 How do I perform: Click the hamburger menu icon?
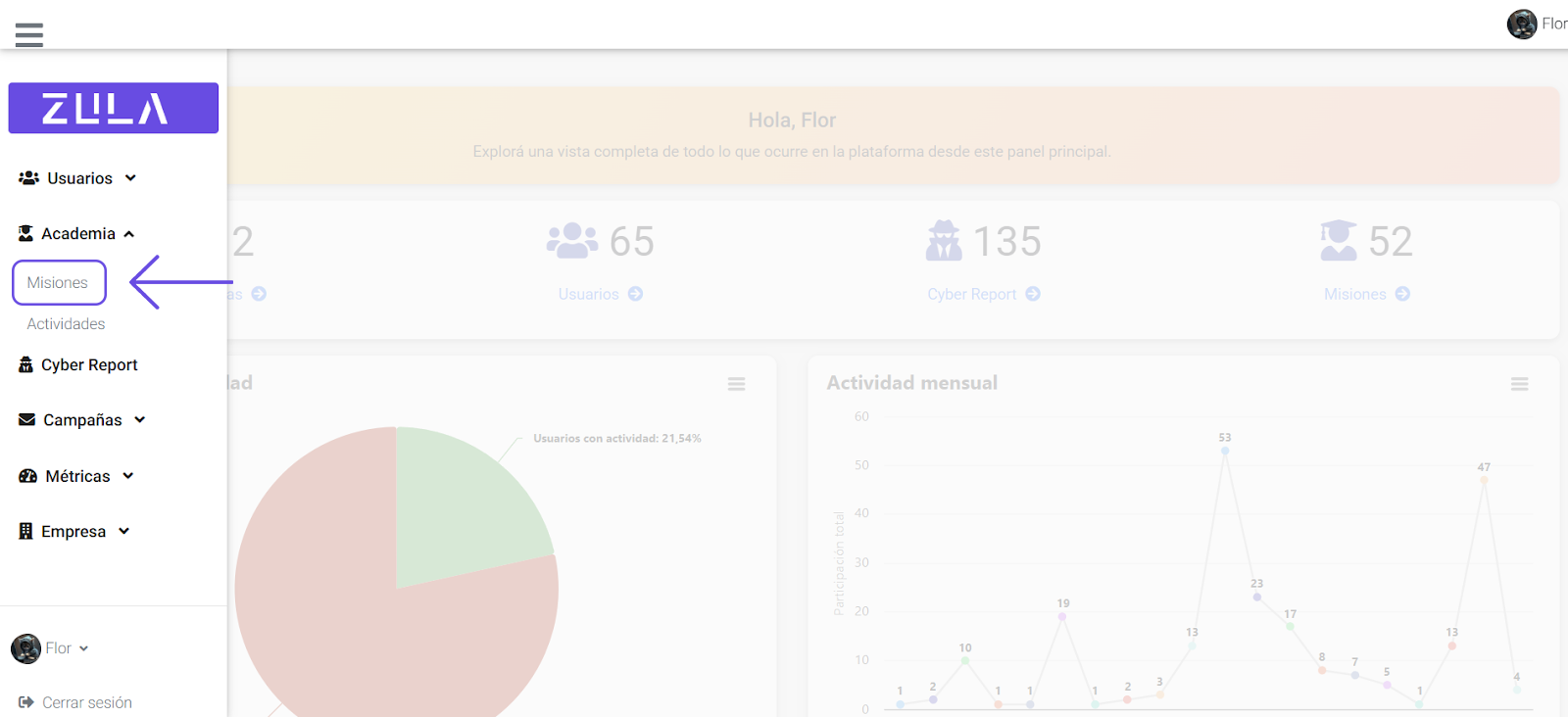point(29,35)
